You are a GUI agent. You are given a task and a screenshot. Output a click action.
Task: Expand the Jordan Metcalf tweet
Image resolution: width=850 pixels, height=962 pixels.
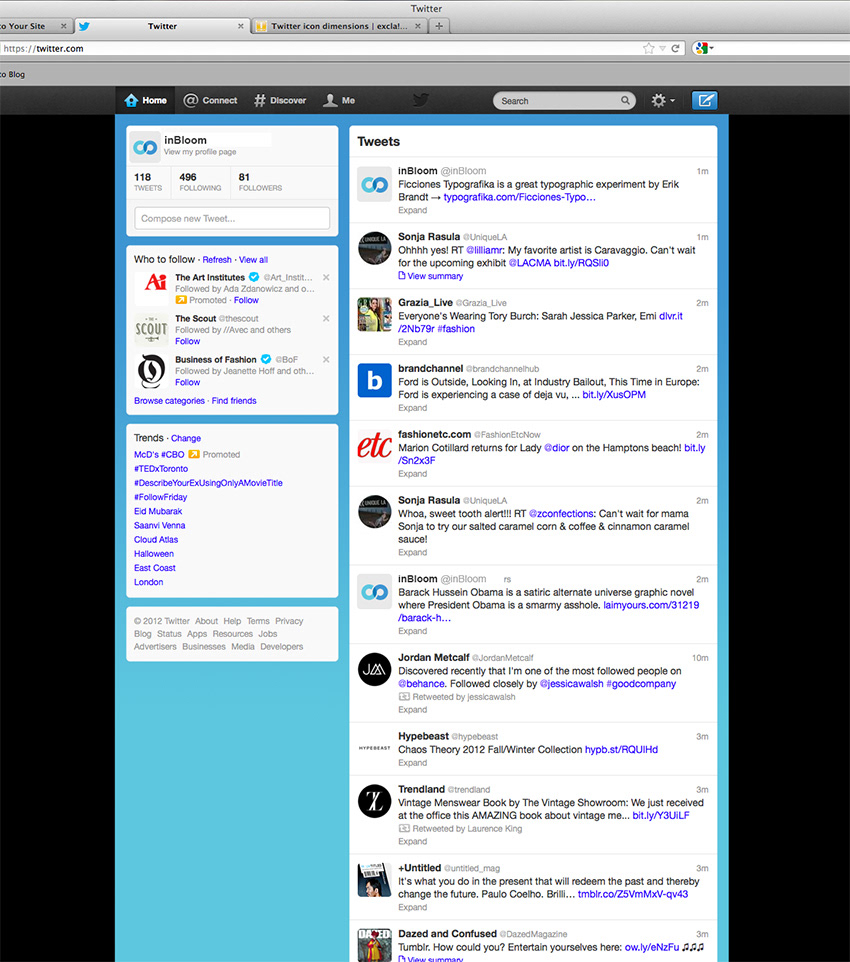click(x=412, y=710)
